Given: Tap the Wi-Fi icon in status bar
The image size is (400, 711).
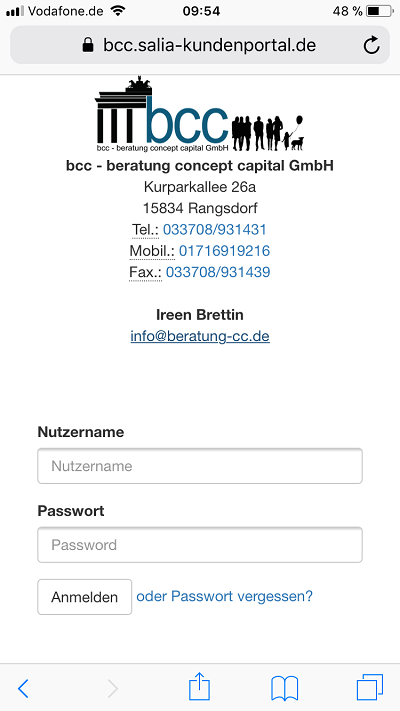Looking at the screenshot, I should pos(118,11).
